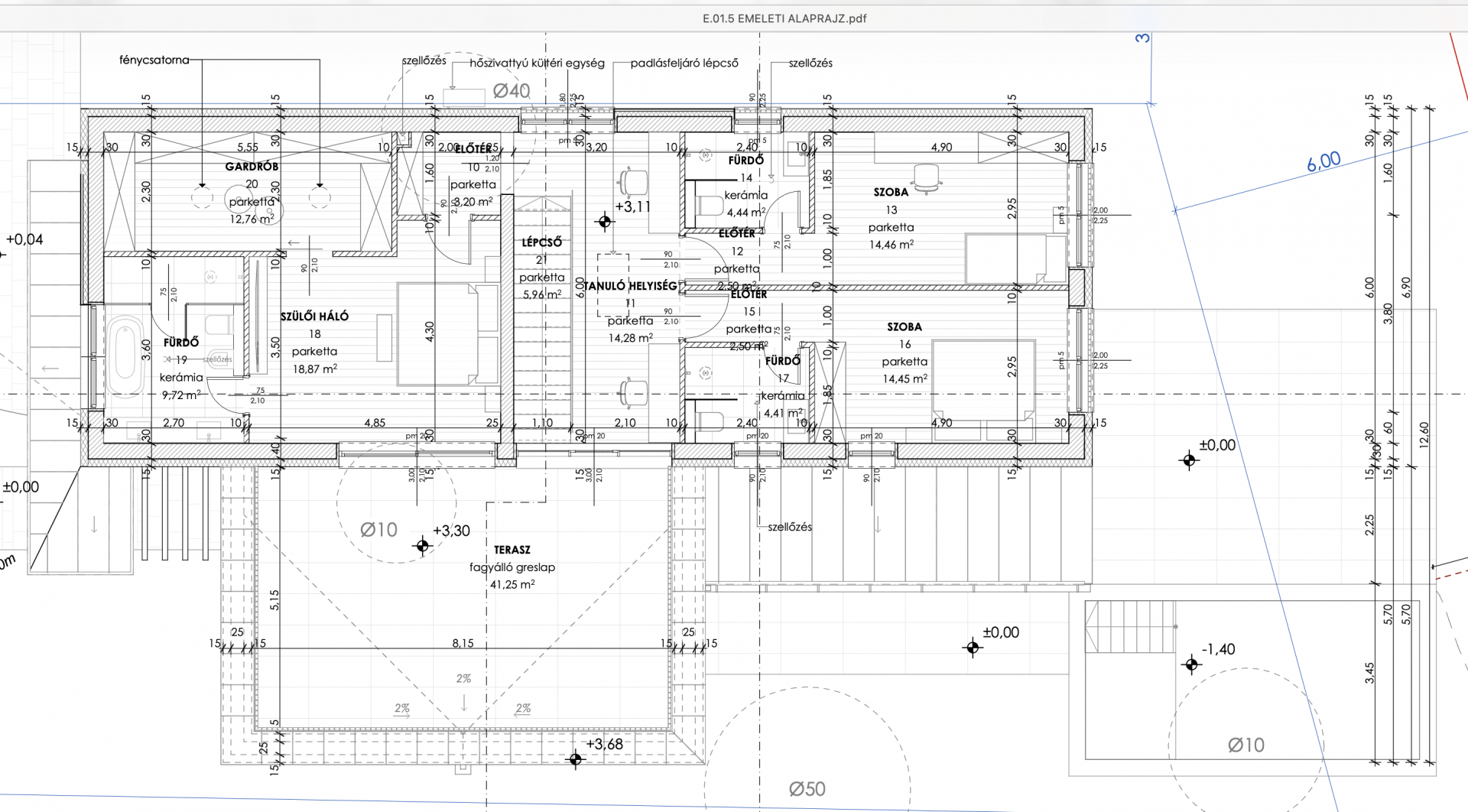Click the desk chair in SZOBA 13
The width and height of the screenshot is (1468, 812).
927,179
